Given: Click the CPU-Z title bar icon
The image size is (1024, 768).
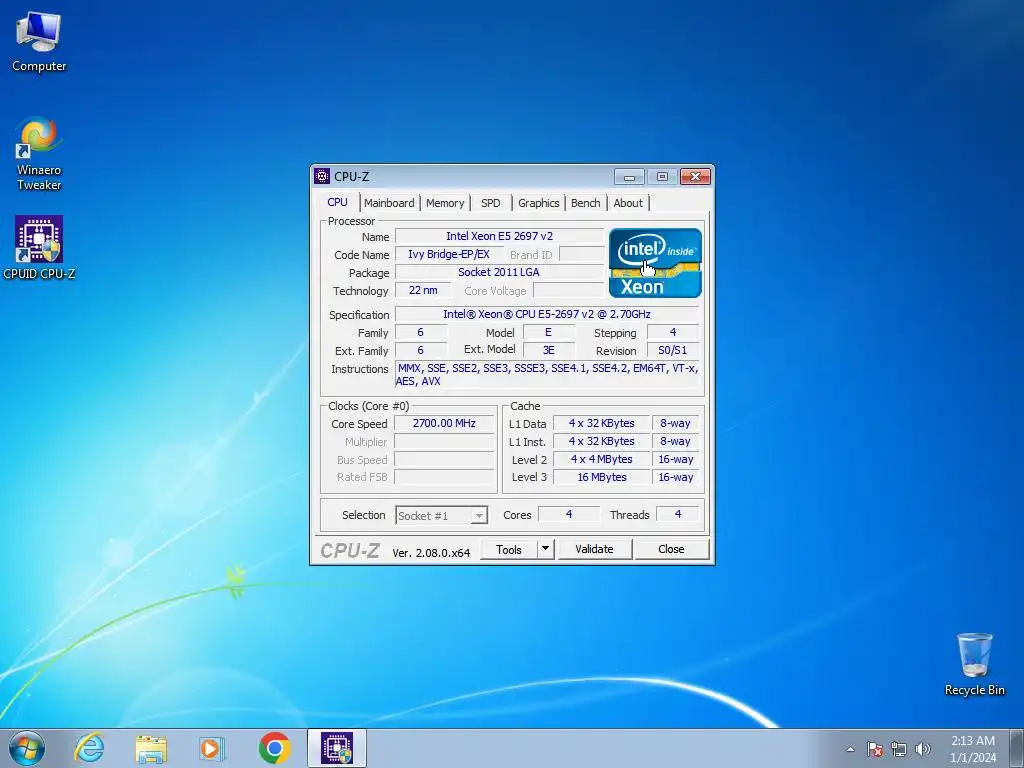Looking at the screenshot, I should tap(322, 176).
